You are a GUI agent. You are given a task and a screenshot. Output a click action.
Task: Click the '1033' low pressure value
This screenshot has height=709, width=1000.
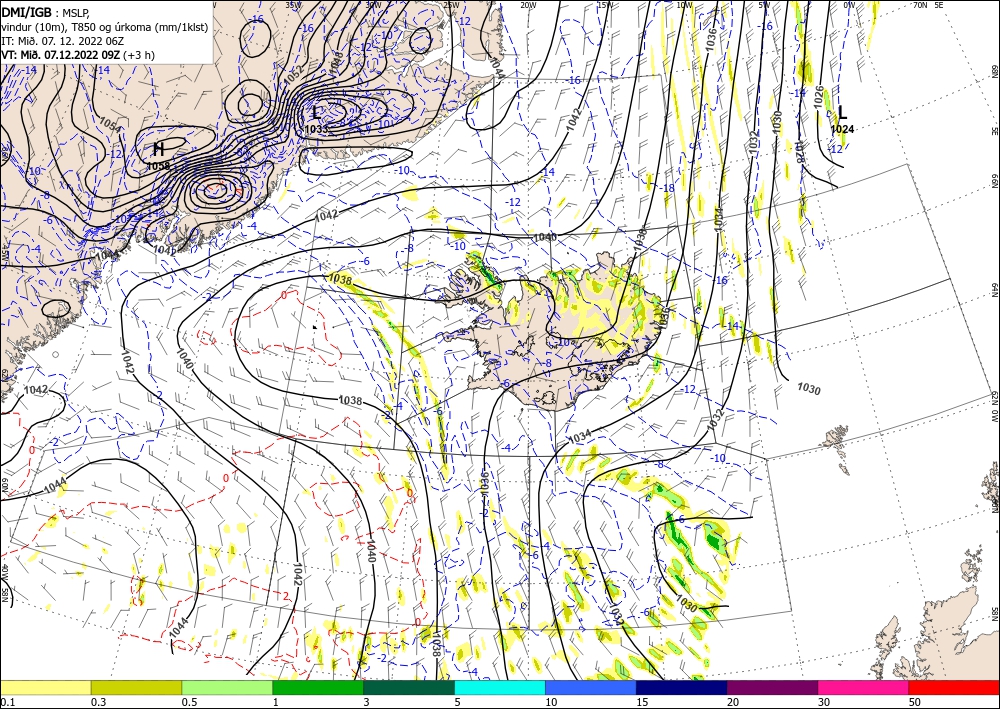point(316,129)
